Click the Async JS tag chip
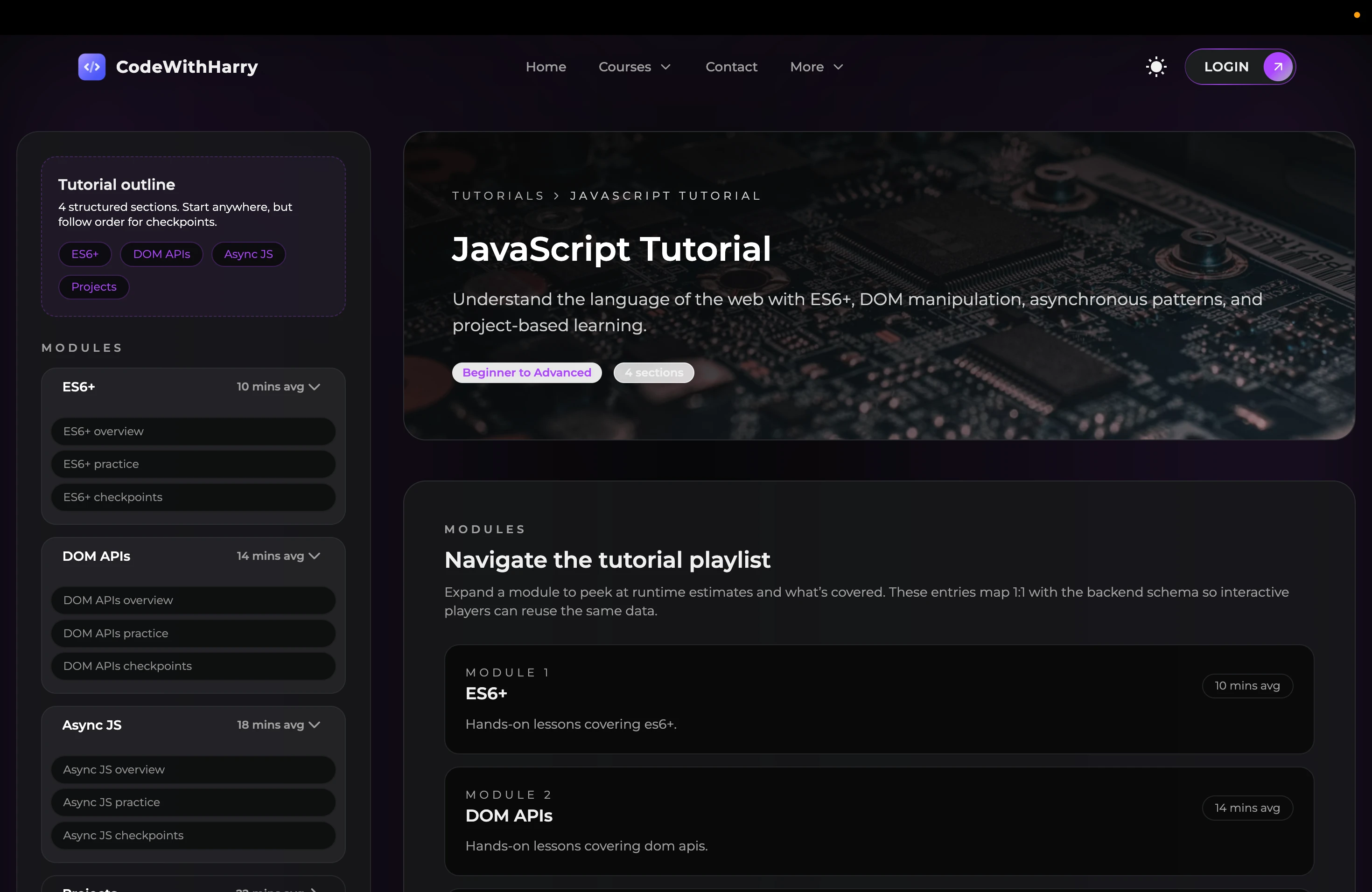This screenshot has height=892, width=1372. (x=248, y=253)
